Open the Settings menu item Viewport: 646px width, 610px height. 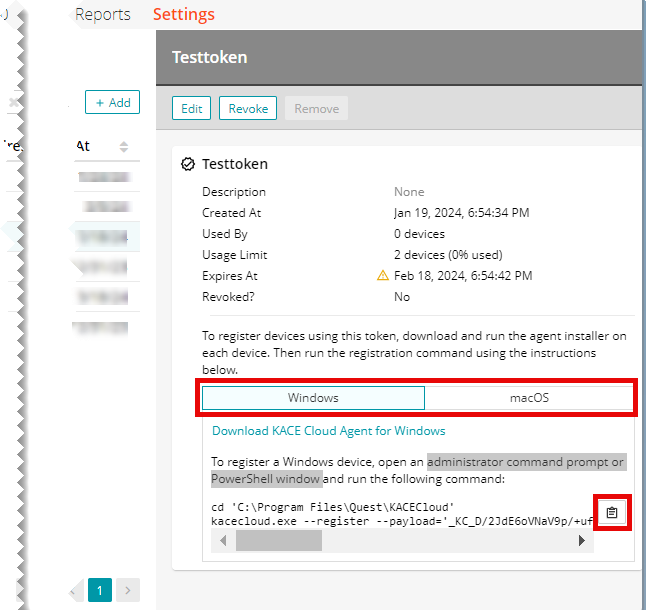(183, 14)
